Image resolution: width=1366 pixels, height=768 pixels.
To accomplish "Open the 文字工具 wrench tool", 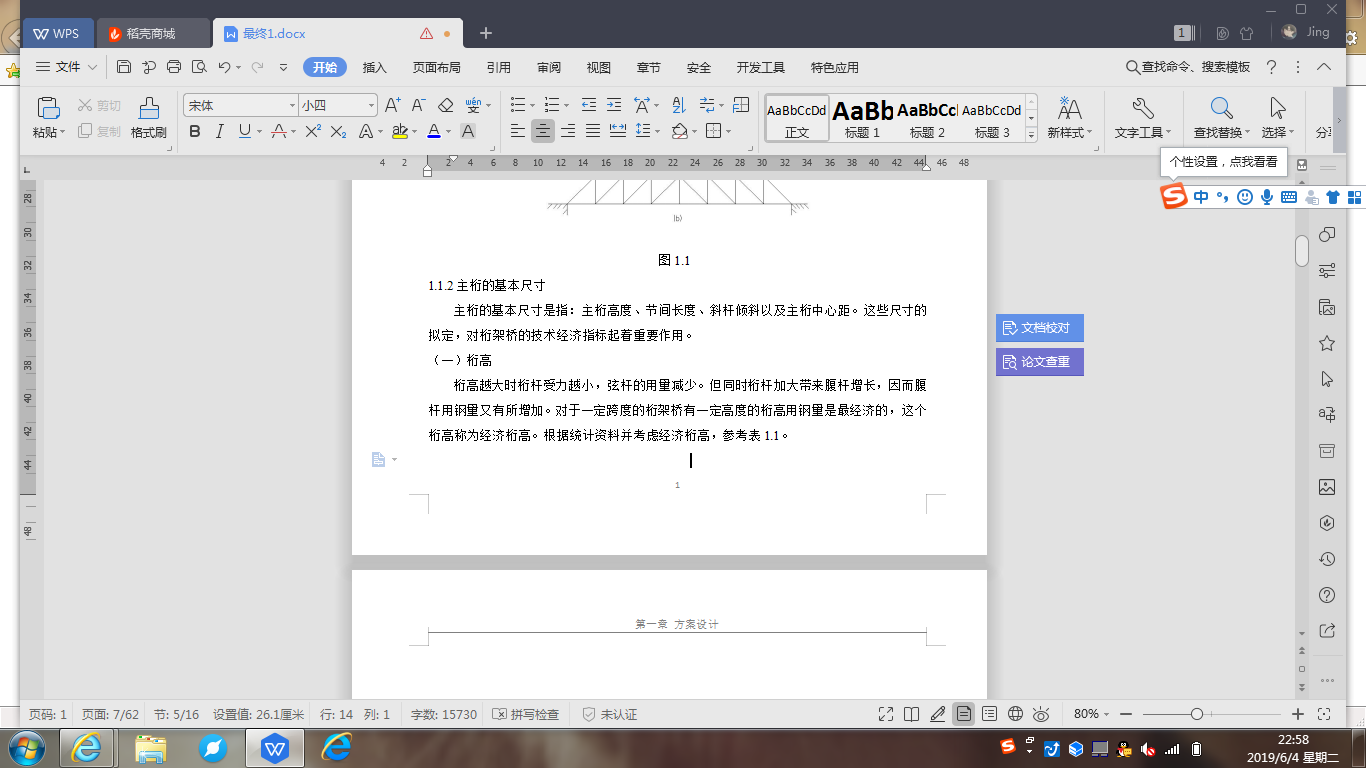I will [1143, 117].
